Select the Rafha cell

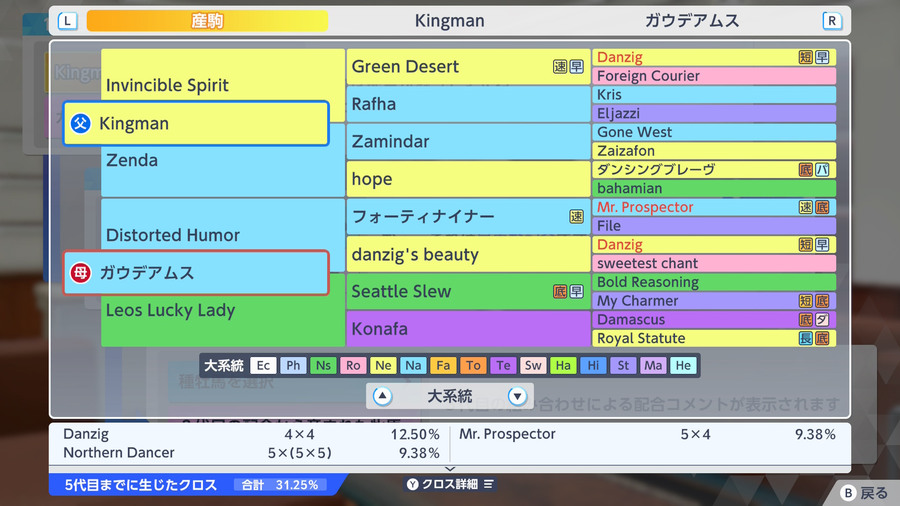pos(468,104)
